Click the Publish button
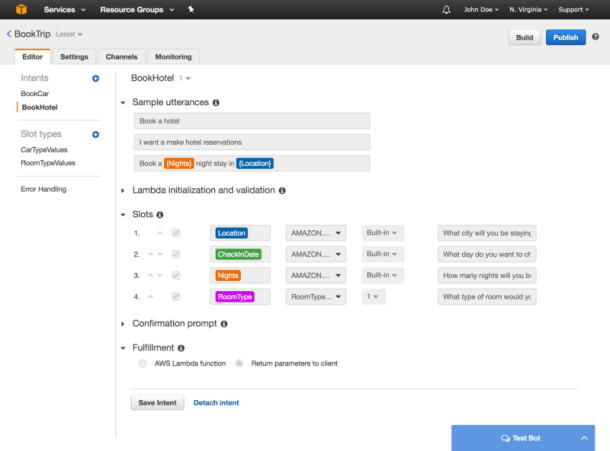The height and width of the screenshot is (451, 610). tap(566, 37)
